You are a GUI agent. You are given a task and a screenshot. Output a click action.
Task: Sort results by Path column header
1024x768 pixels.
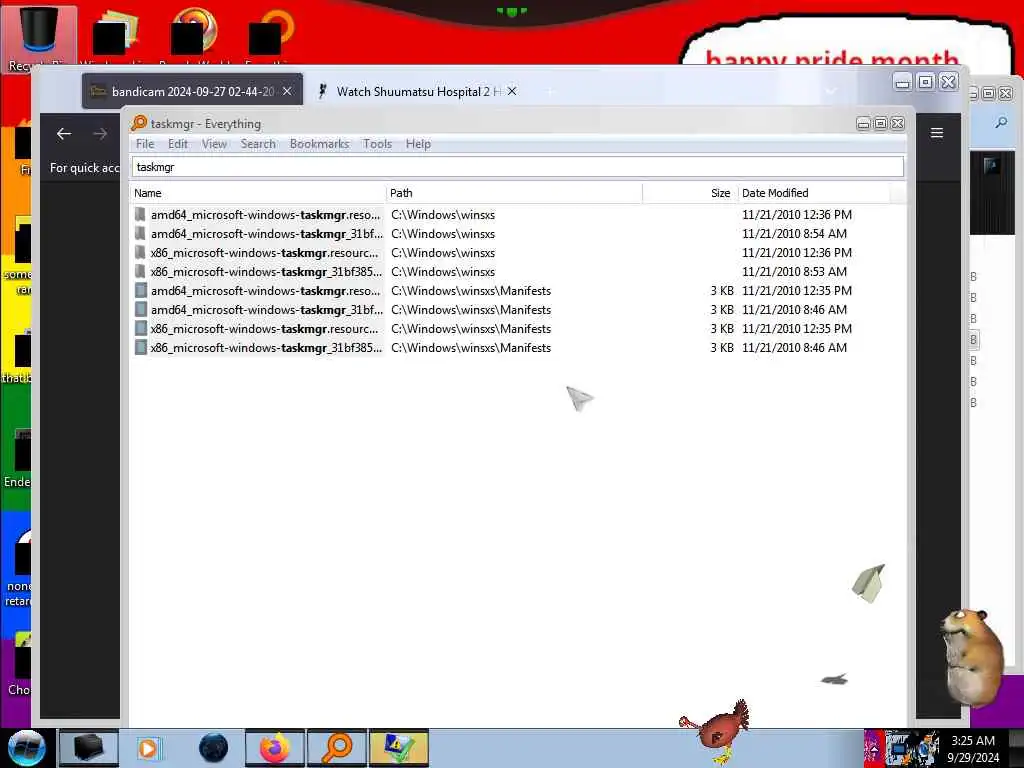coord(514,193)
